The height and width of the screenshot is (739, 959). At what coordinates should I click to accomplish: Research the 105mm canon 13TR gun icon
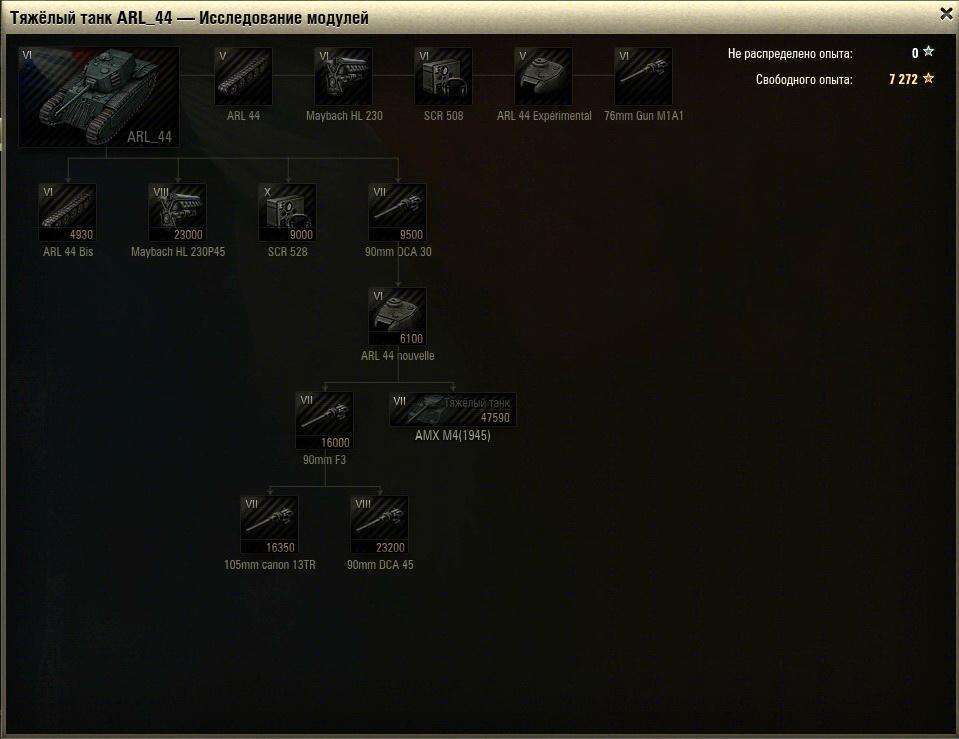[x=269, y=525]
